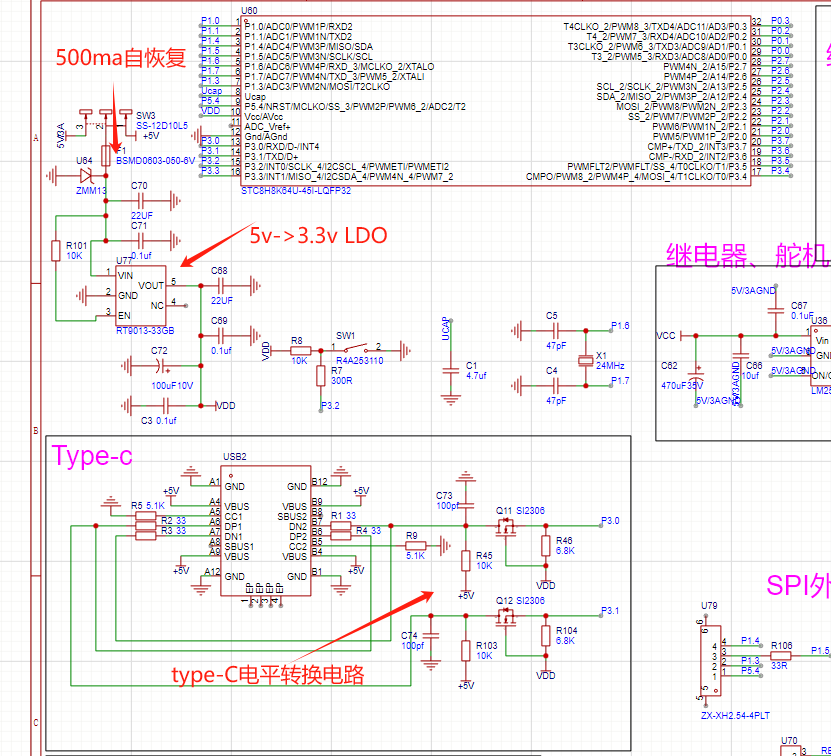
Task: Select the ZX-XH2.54-4PLT connector label
Action: (735, 716)
